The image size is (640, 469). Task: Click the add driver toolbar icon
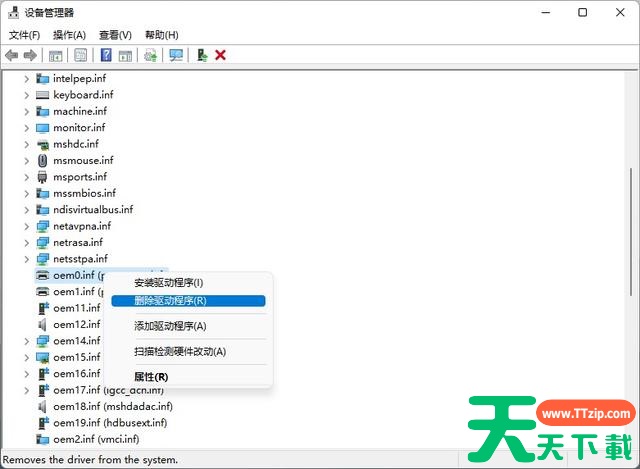pos(202,55)
